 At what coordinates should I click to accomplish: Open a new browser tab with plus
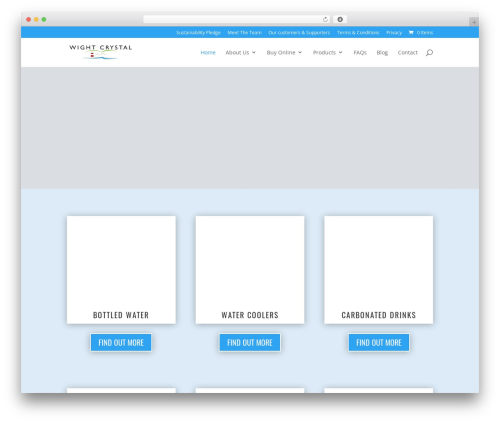474,22
